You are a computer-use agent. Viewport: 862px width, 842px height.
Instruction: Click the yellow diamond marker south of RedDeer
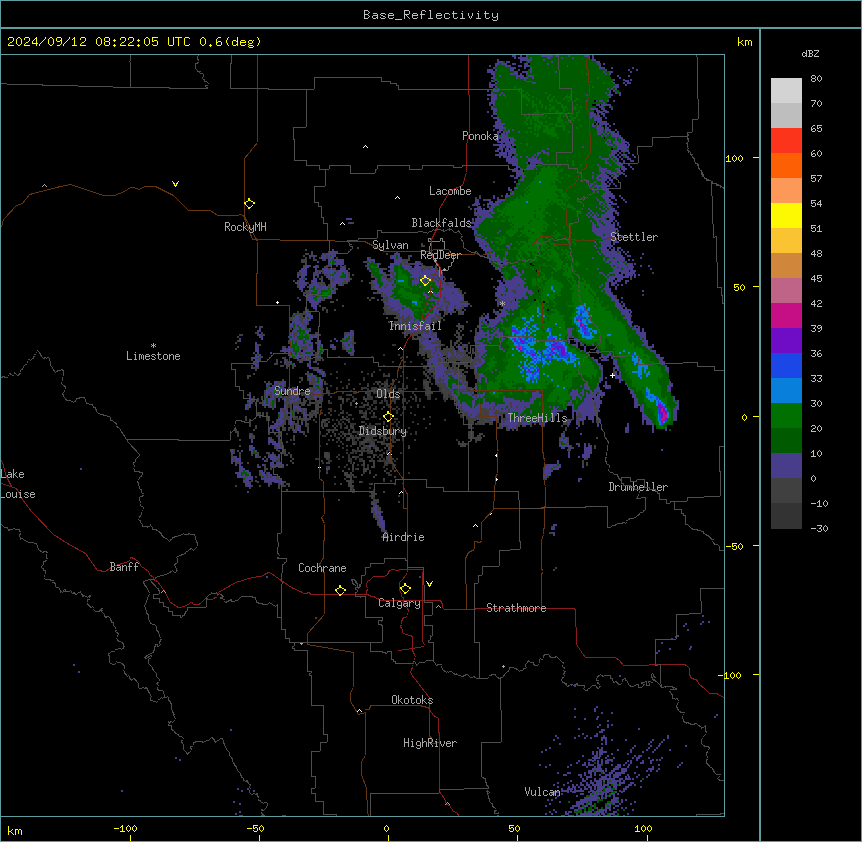coord(425,281)
